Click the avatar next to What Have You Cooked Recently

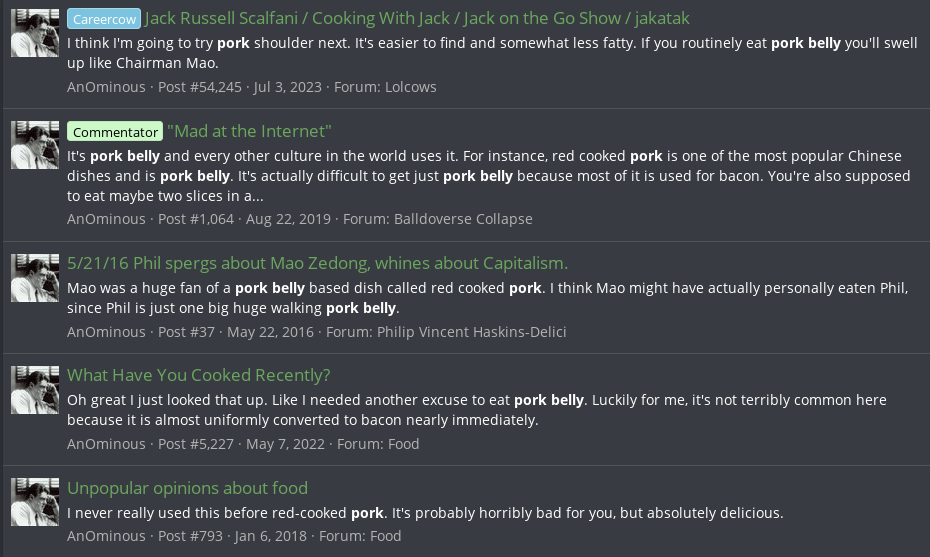pos(35,389)
